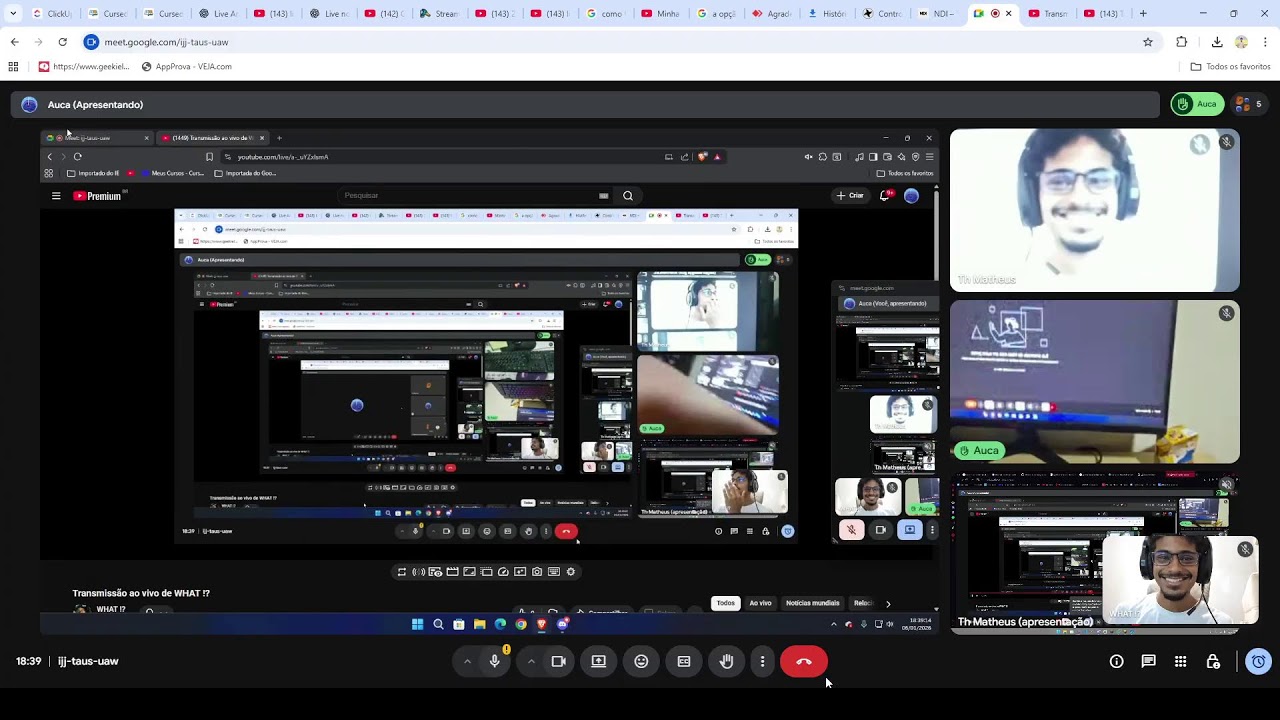Open the emoji reactions button
1280x720 pixels.
641,661
